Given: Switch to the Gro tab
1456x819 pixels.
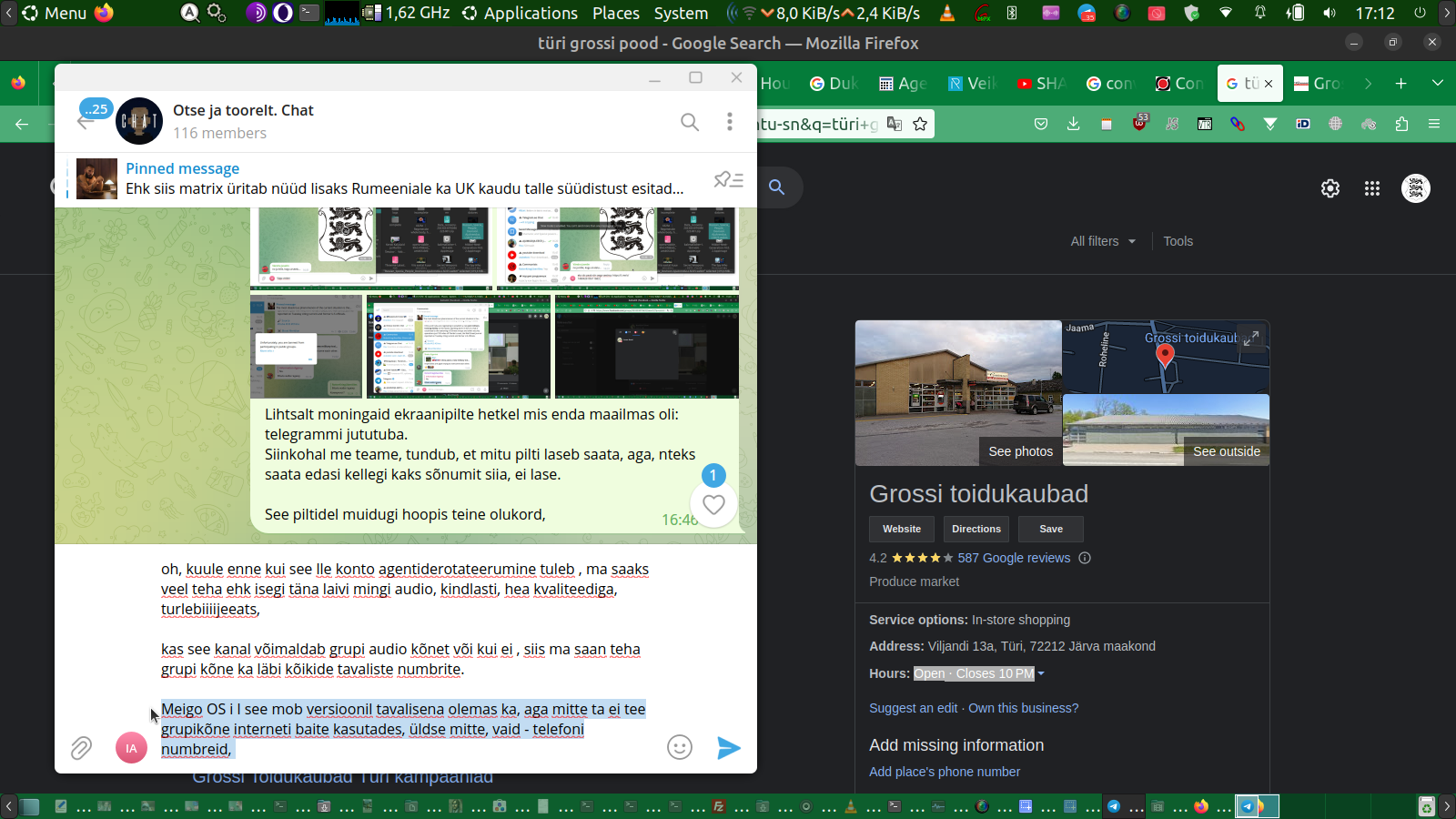Looking at the screenshot, I should tap(1317, 84).
